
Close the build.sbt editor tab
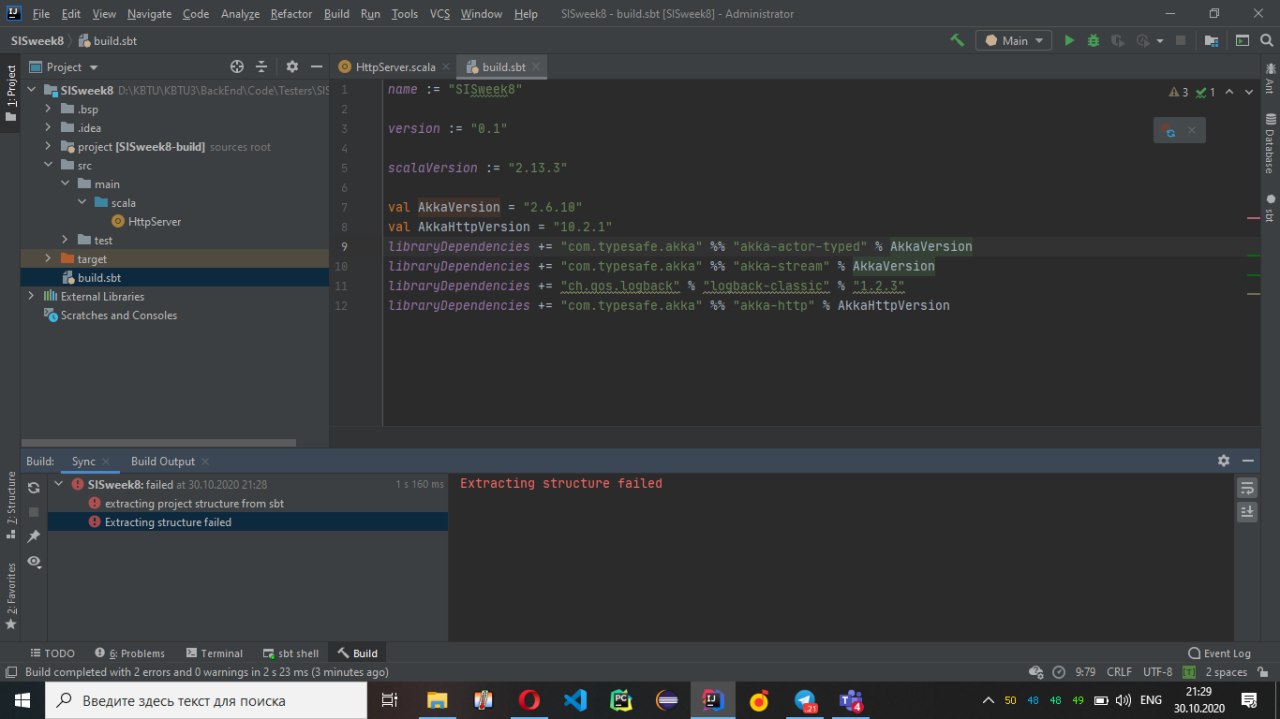pos(536,67)
